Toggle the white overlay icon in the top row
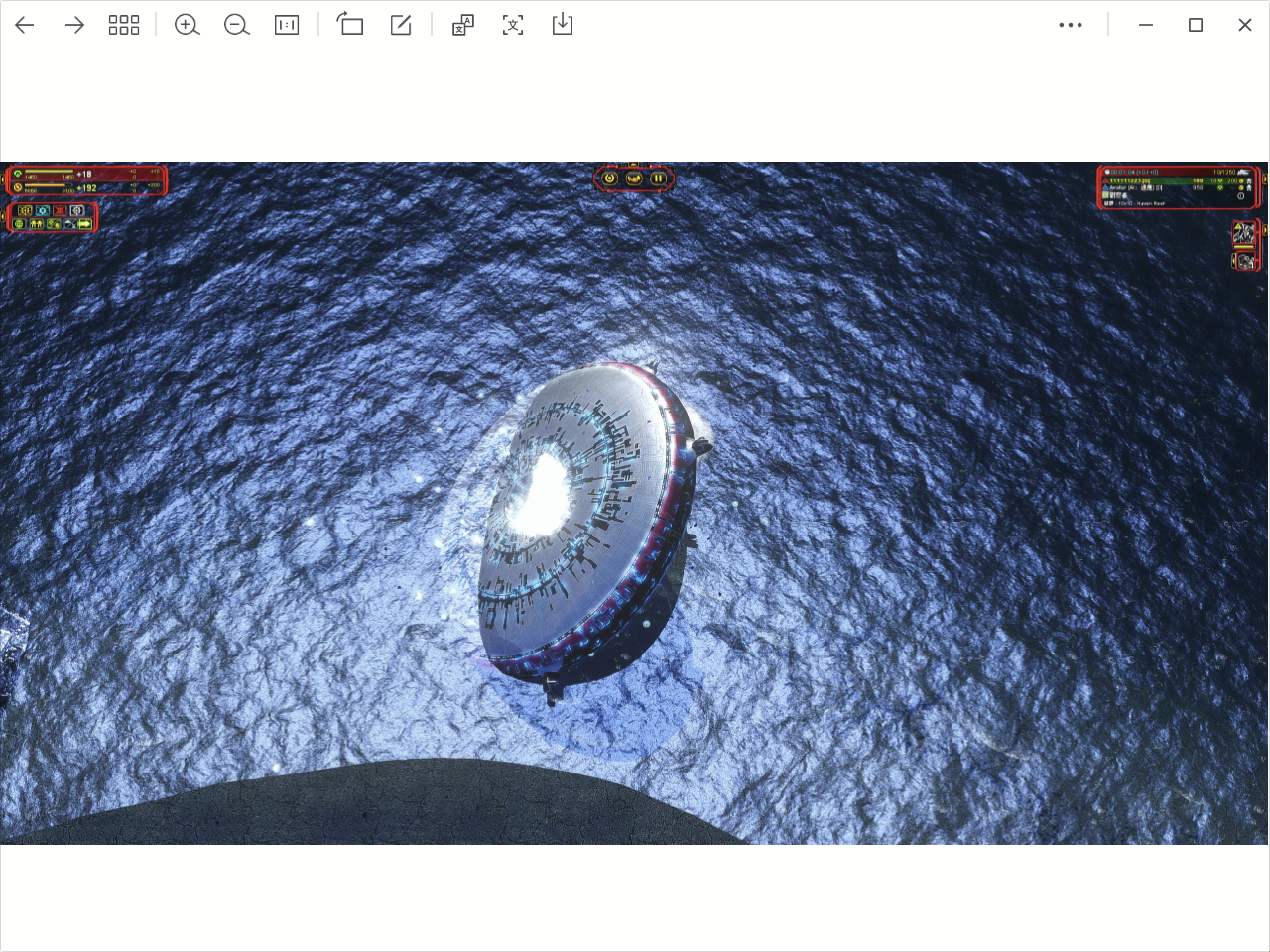This screenshot has height=952, width=1270. [77, 210]
